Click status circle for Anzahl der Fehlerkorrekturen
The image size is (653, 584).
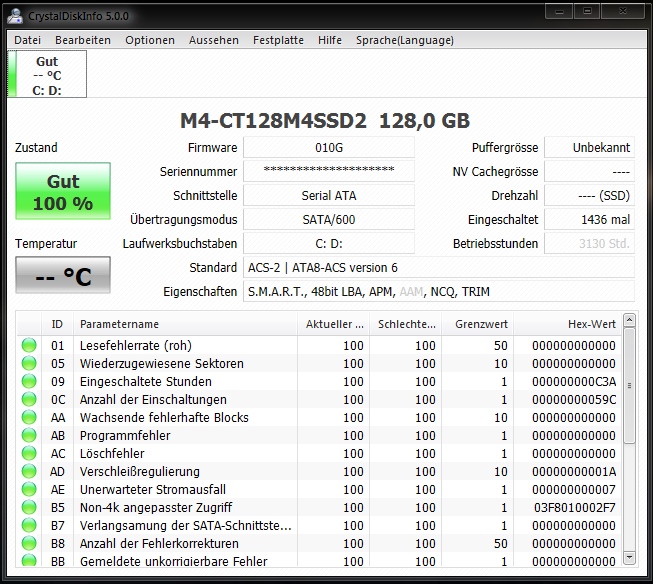29,543
